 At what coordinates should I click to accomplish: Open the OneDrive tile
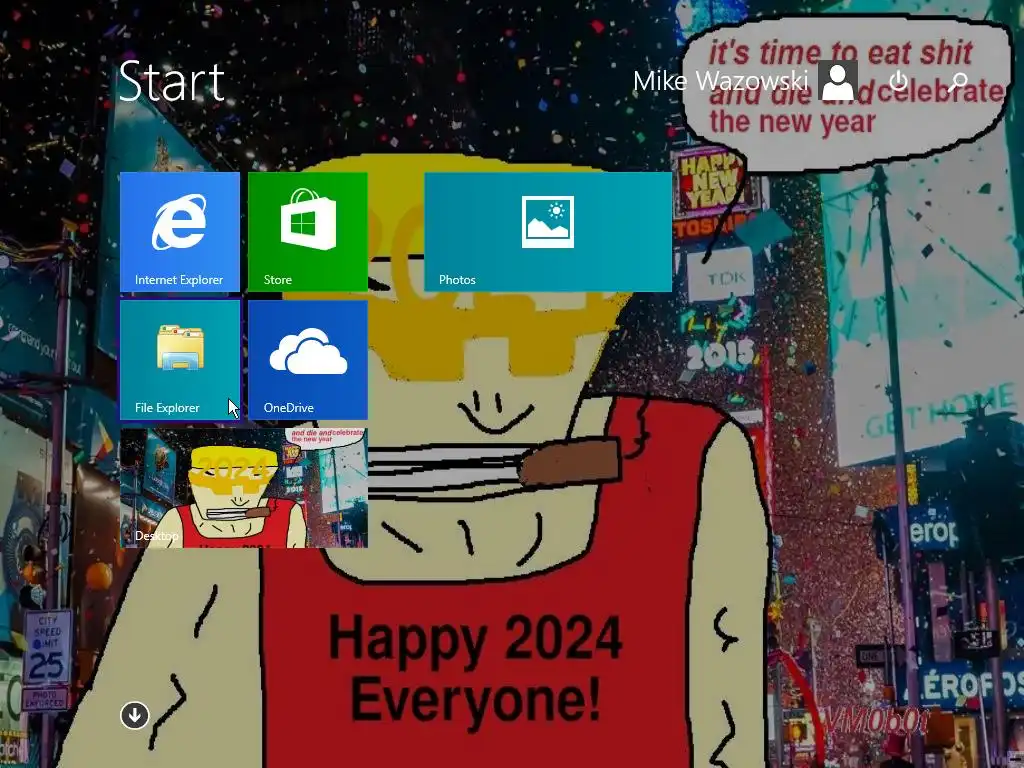308,360
